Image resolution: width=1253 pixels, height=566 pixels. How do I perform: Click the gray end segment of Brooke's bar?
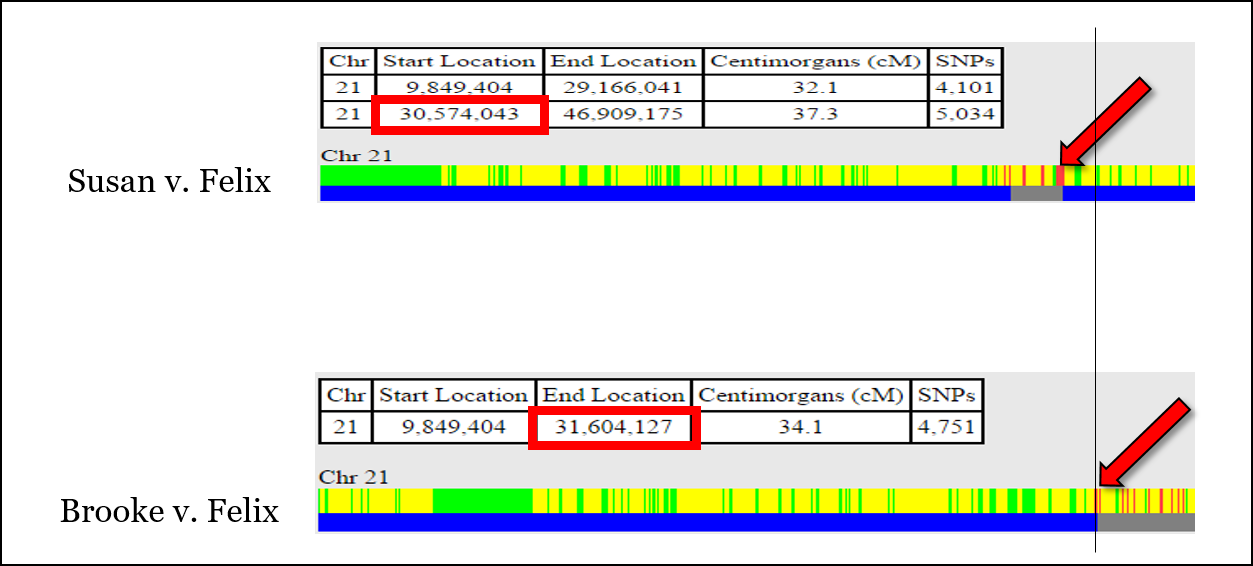1146,522
